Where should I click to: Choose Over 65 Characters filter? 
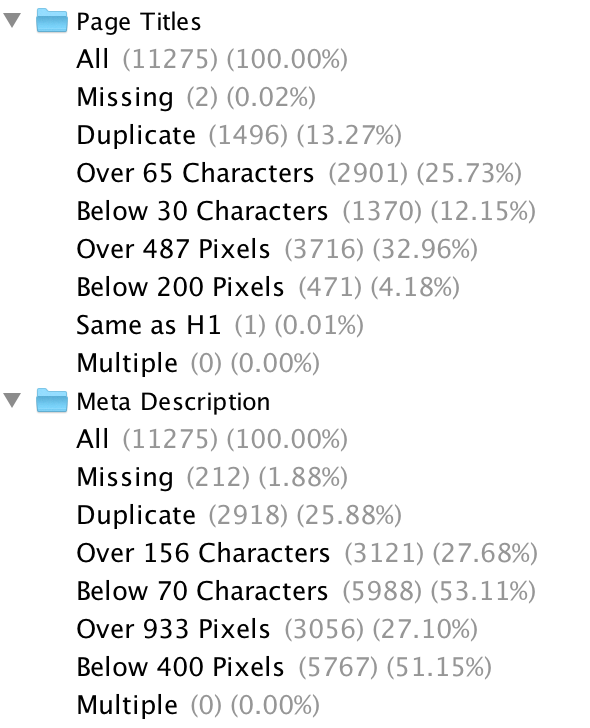pos(299,173)
